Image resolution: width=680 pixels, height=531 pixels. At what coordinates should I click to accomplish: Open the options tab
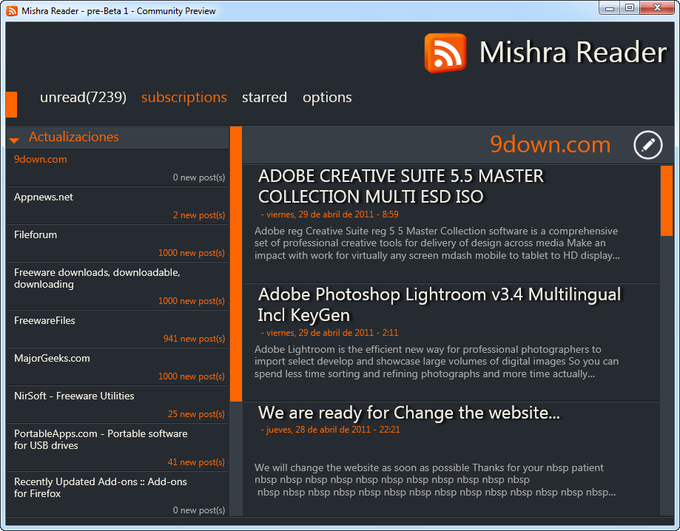[327, 97]
